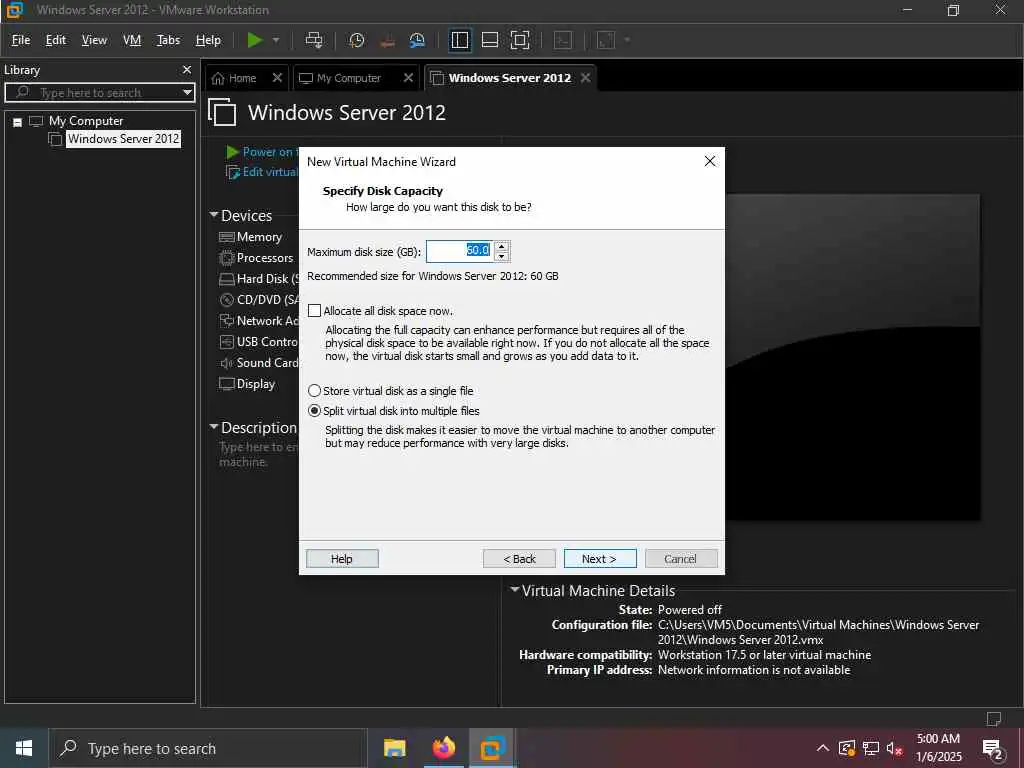
Task: Show hidden system tray icons chevron
Action: tap(823, 748)
